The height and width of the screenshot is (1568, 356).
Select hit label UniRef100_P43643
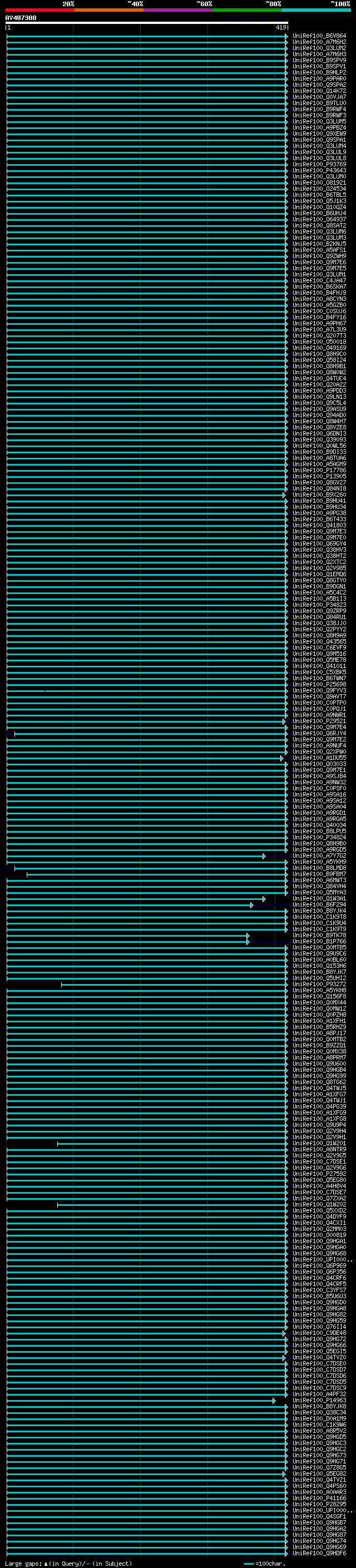tap(319, 170)
